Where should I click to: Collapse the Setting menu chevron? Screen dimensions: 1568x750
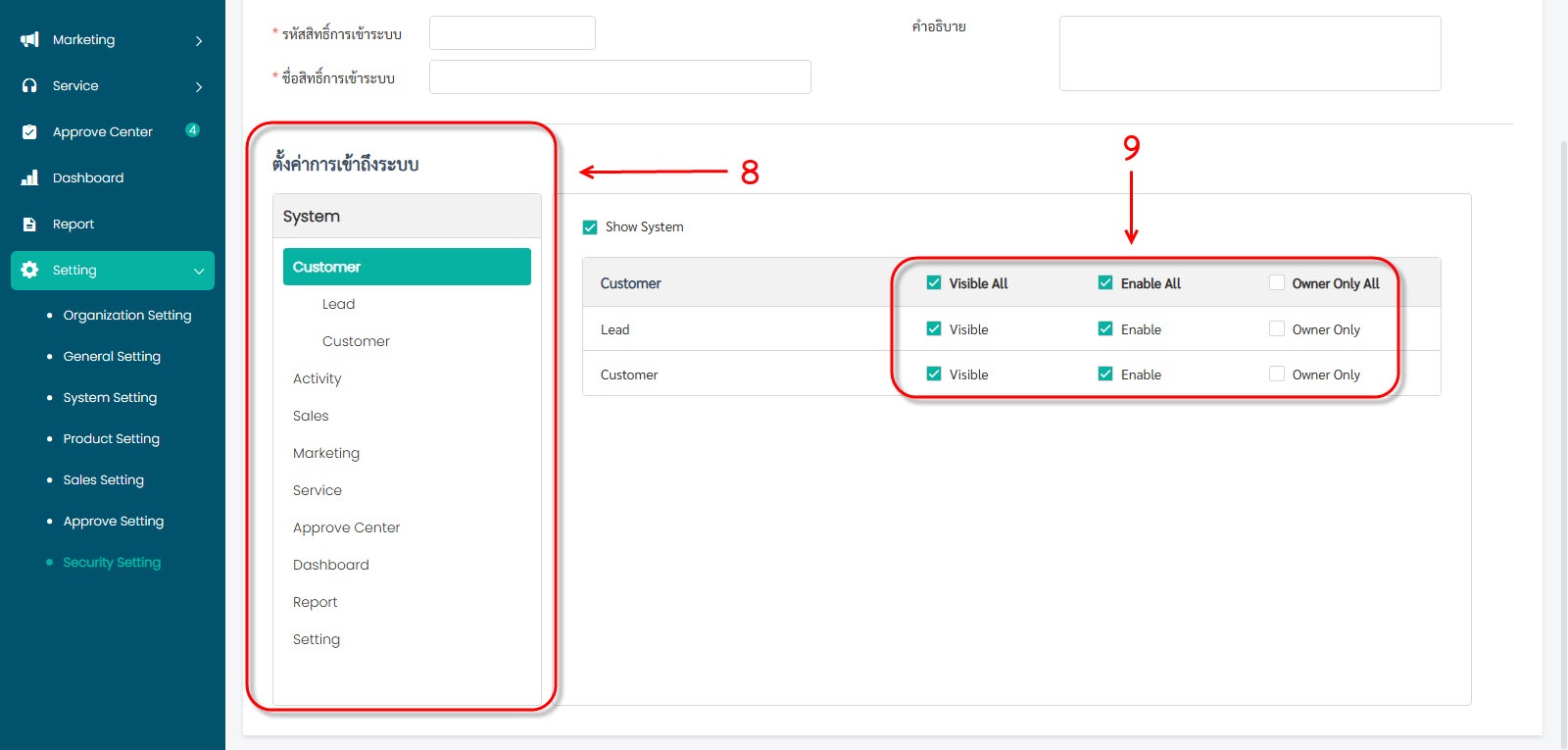pos(199,272)
